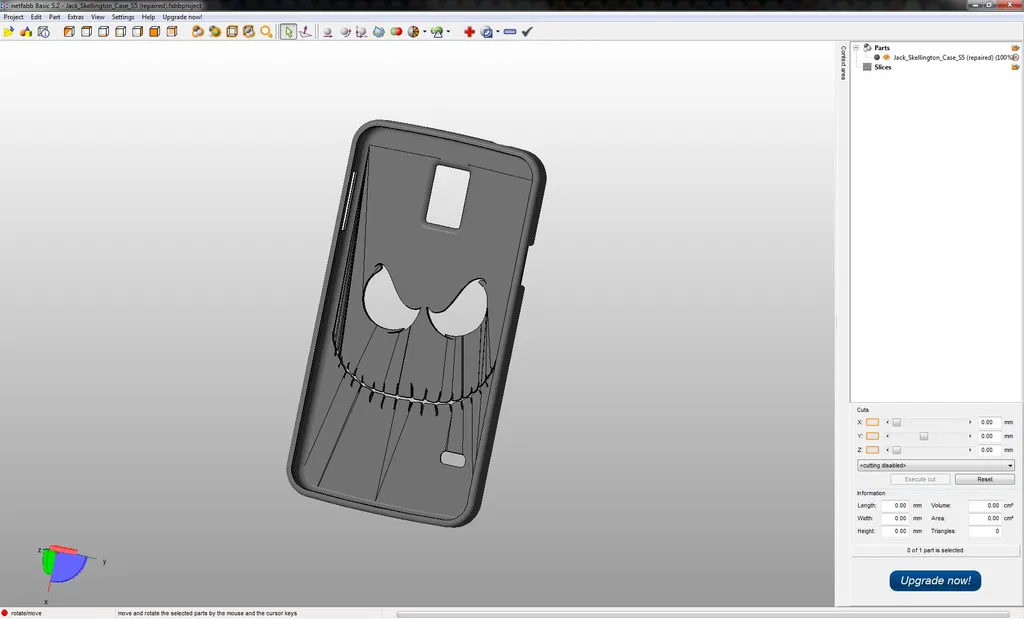Click the Y axis cut slider handle

pos(922,436)
